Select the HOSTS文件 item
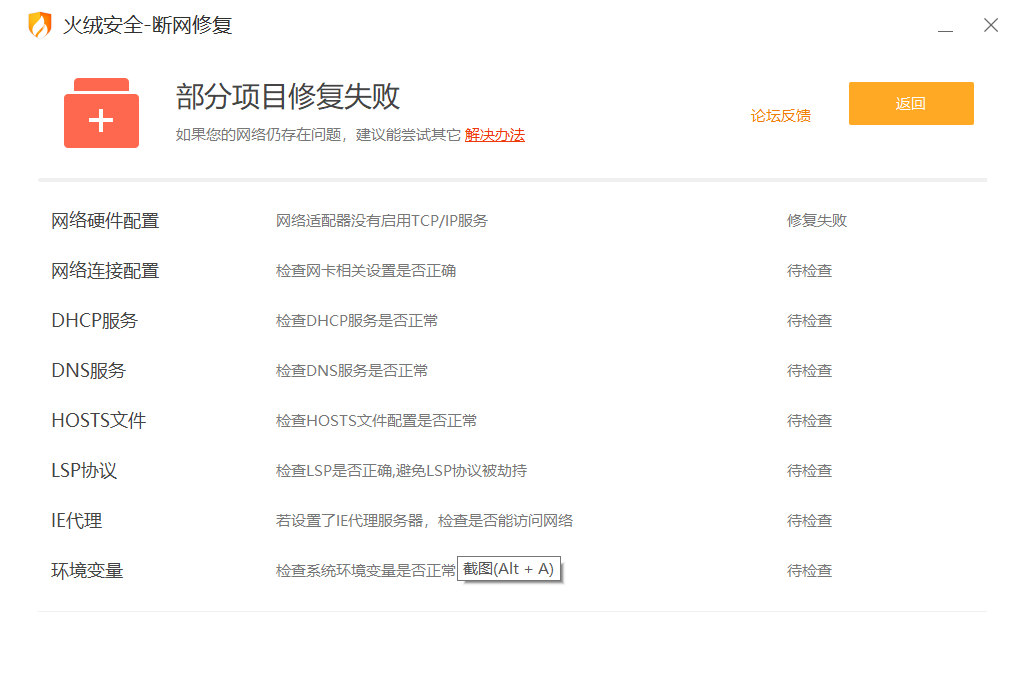The height and width of the screenshot is (675, 1025). tap(98, 421)
